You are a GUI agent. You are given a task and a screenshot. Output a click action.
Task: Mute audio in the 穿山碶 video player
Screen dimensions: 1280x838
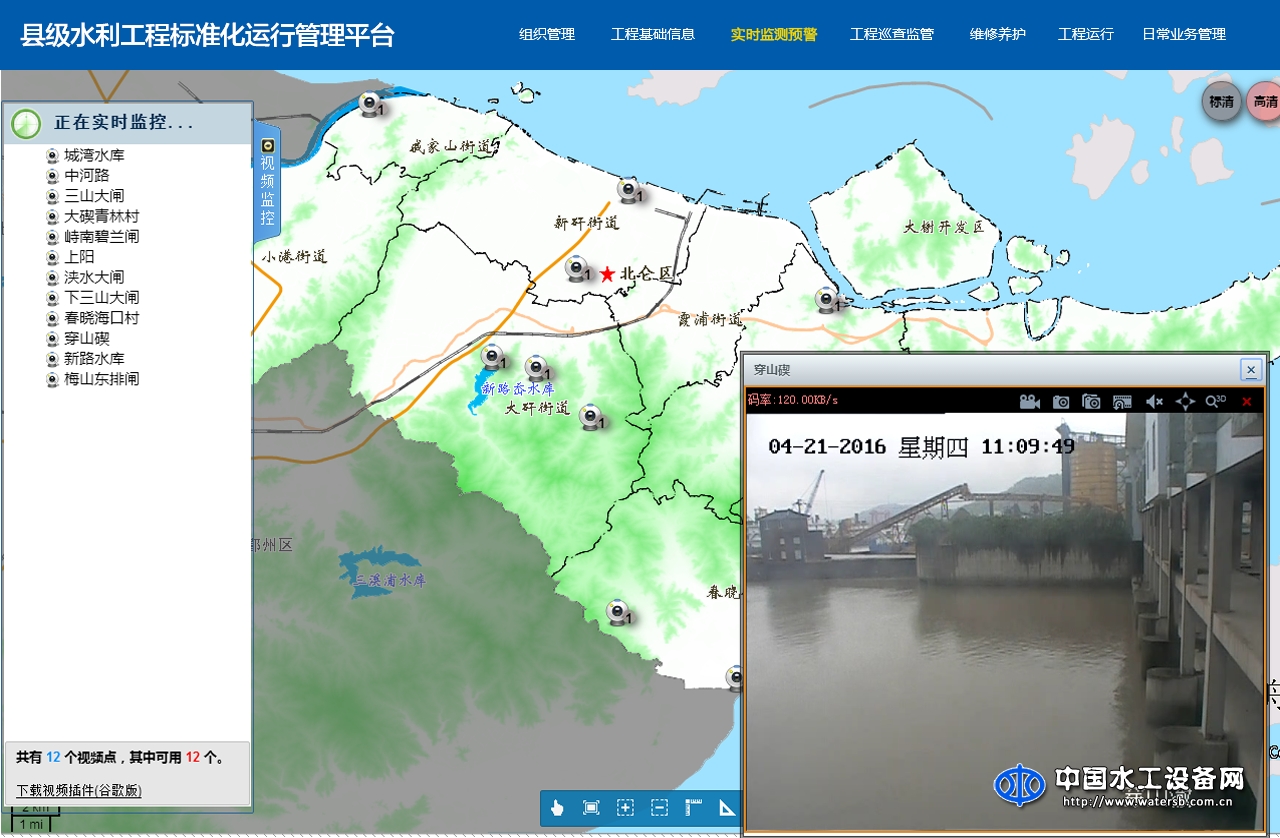point(1153,401)
